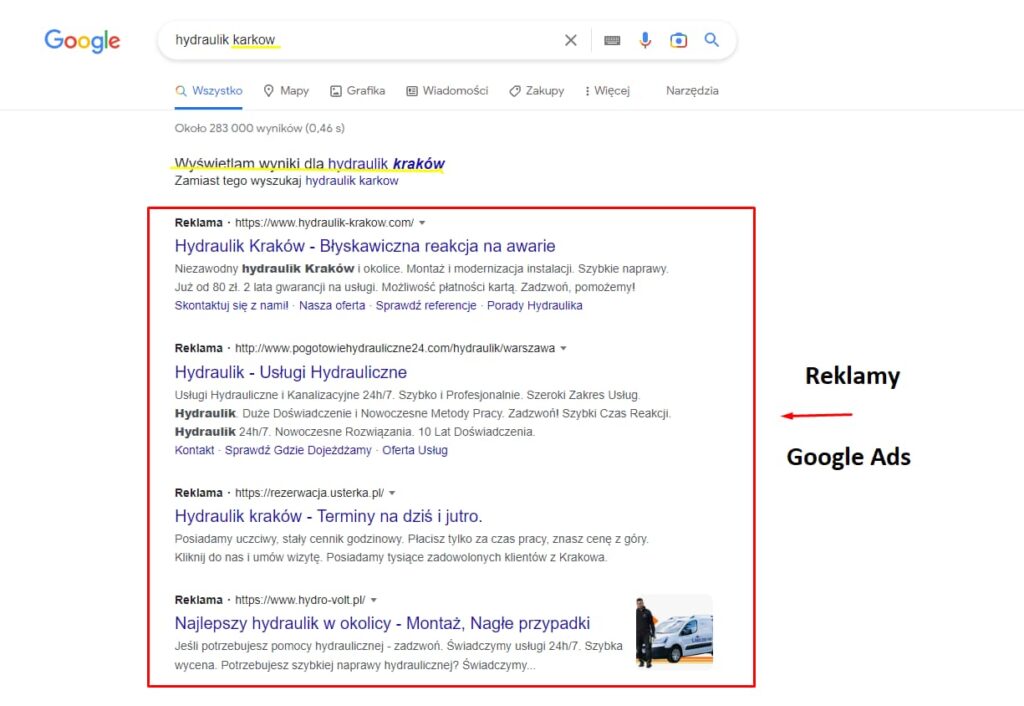
Task: Clear the search box with the X icon
Action: 570,40
